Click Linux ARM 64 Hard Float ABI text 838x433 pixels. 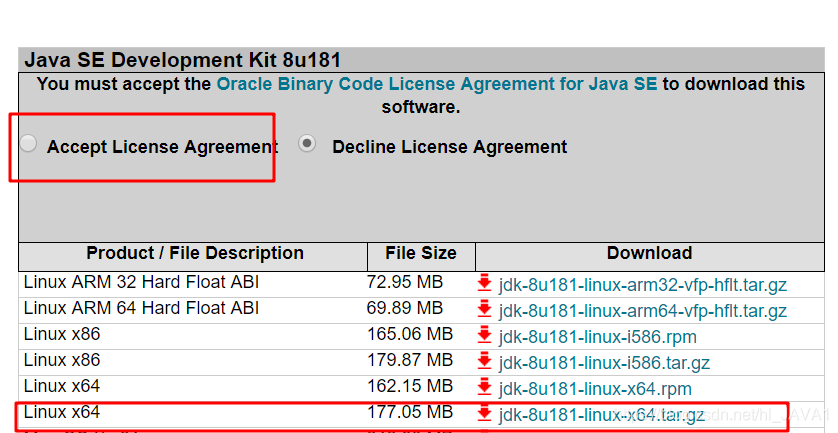[x=142, y=308]
